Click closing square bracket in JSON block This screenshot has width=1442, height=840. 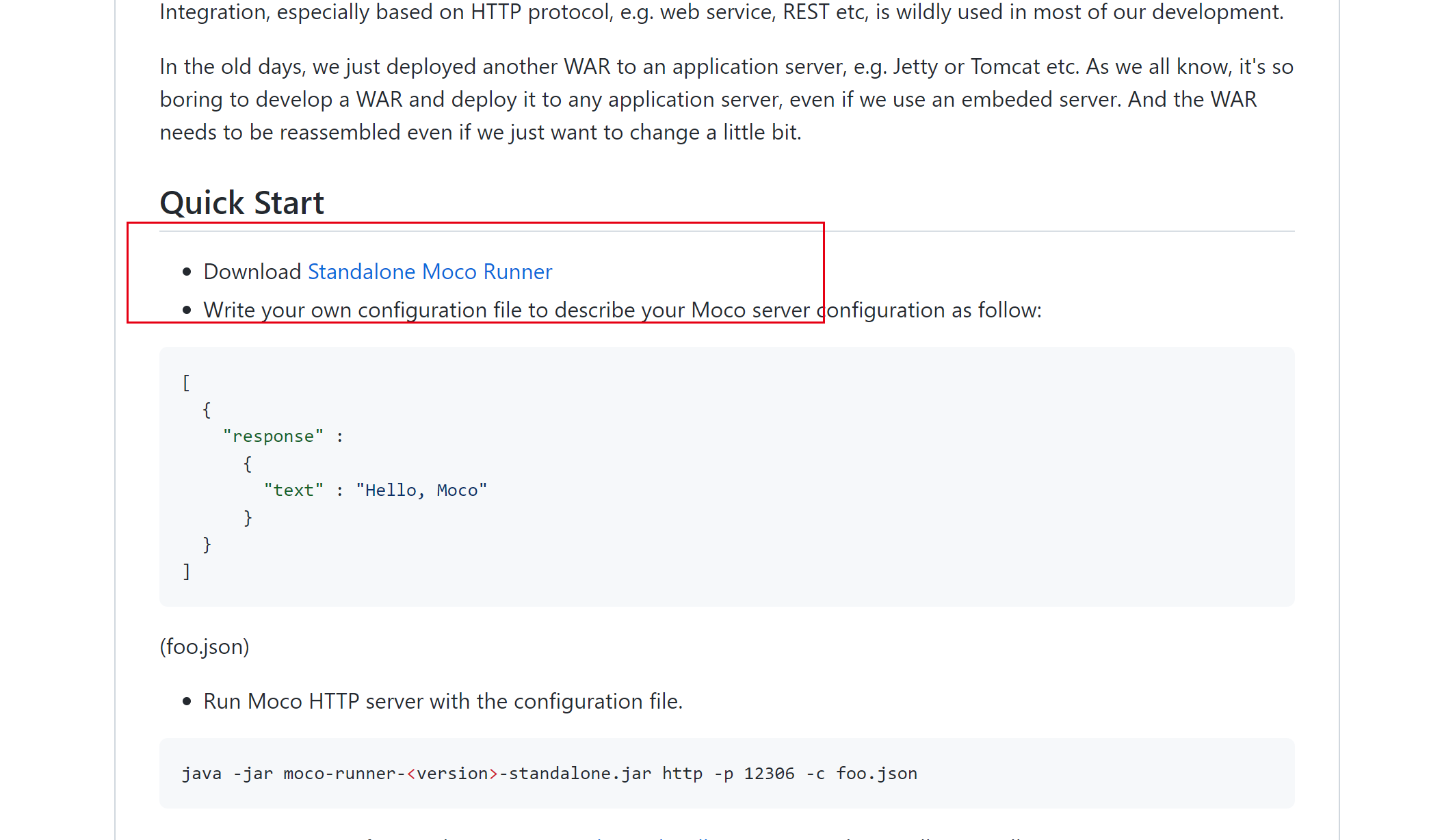click(186, 571)
